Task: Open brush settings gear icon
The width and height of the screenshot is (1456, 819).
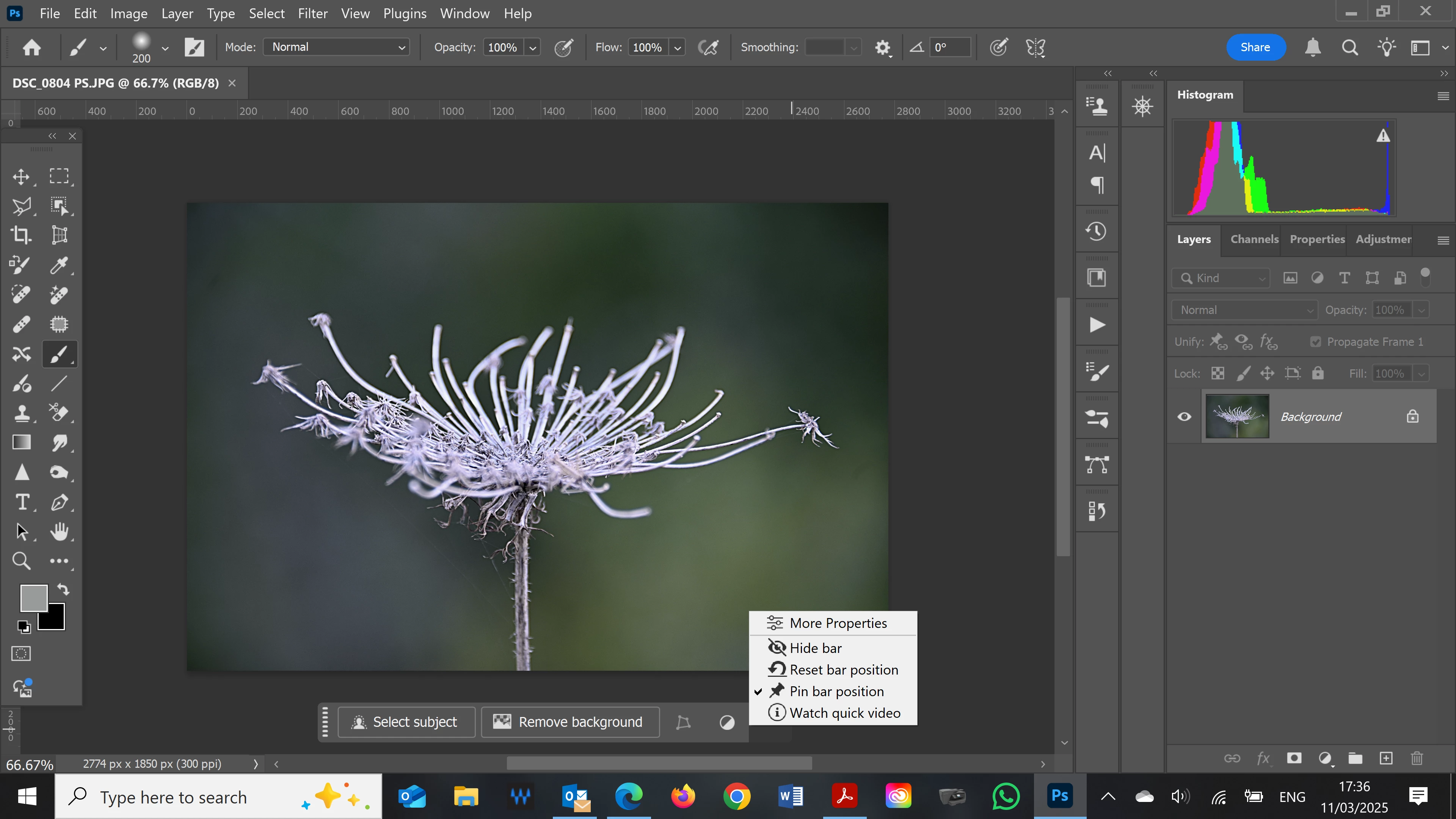Action: tap(882, 47)
